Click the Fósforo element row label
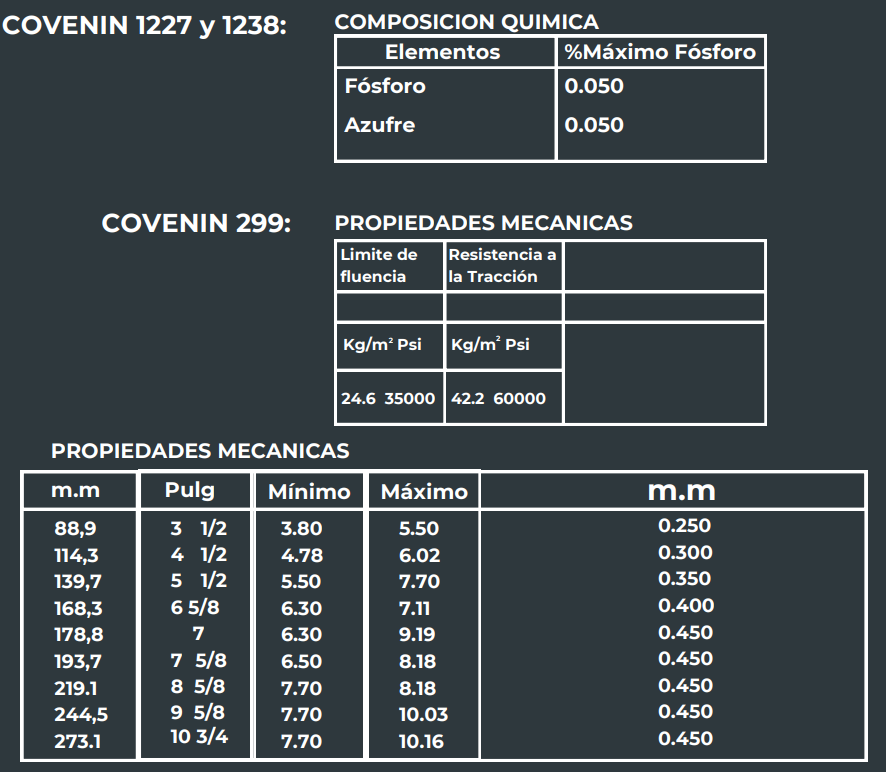The height and width of the screenshot is (772, 886). (x=385, y=86)
